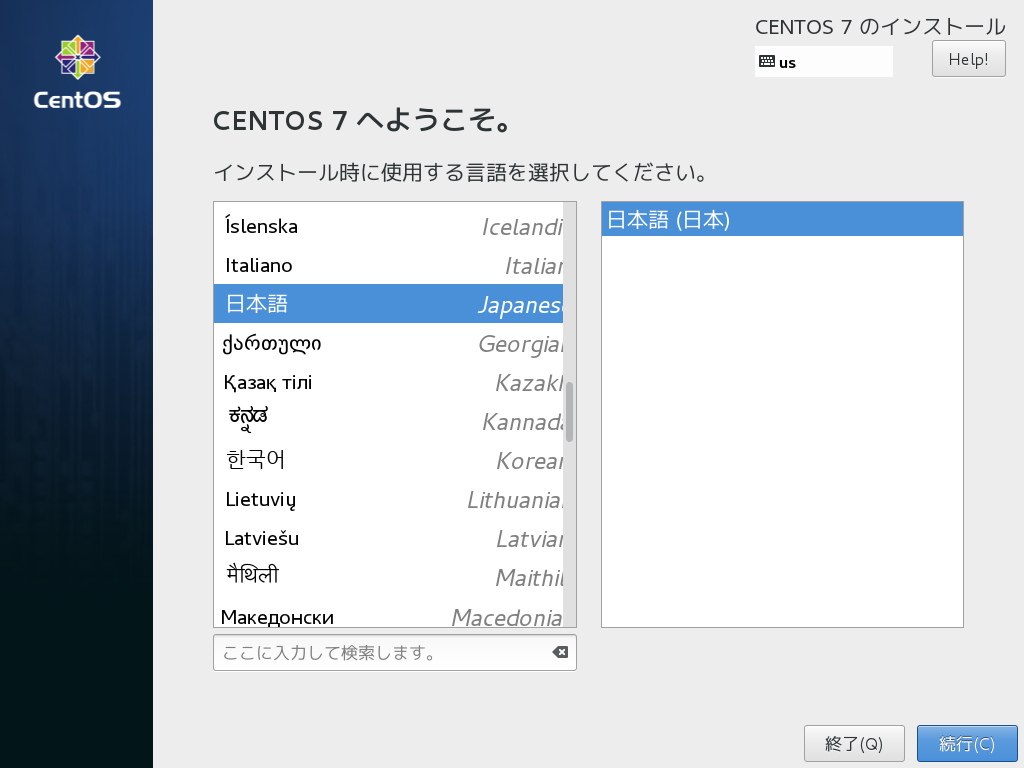The width and height of the screenshot is (1024, 768).
Task: Select the Maithili मैथिली language row
Action: (388, 577)
